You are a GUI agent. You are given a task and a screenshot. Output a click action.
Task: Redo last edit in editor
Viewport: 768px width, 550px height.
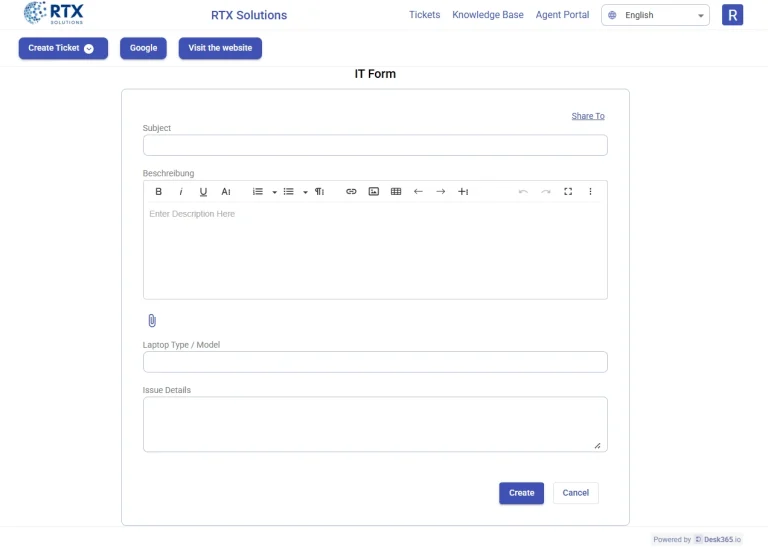pos(546,191)
